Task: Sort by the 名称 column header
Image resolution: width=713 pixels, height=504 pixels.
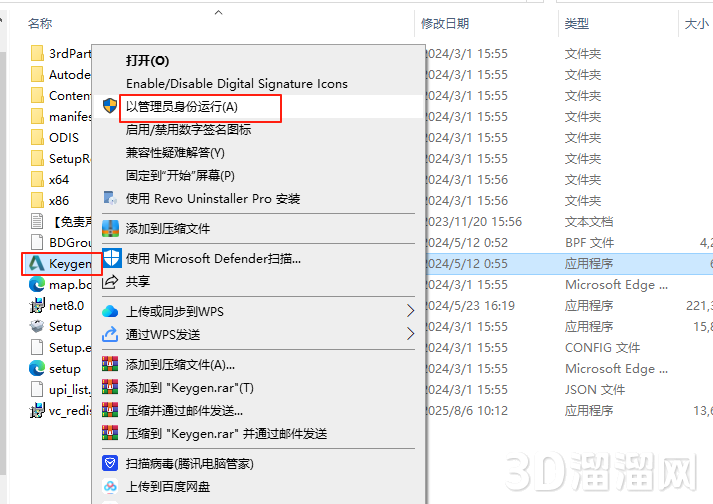Action: coord(40,23)
